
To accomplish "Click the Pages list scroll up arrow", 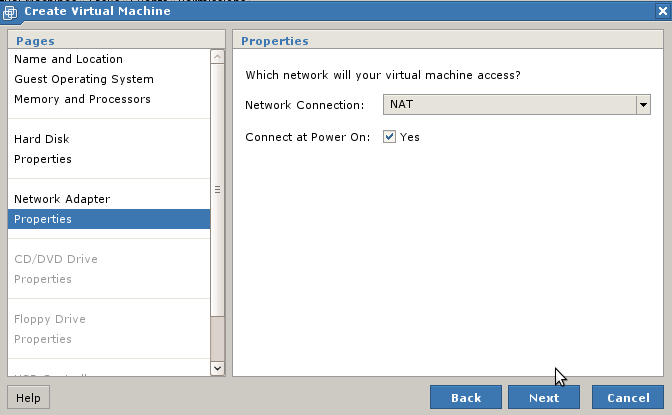I will coord(218,57).
